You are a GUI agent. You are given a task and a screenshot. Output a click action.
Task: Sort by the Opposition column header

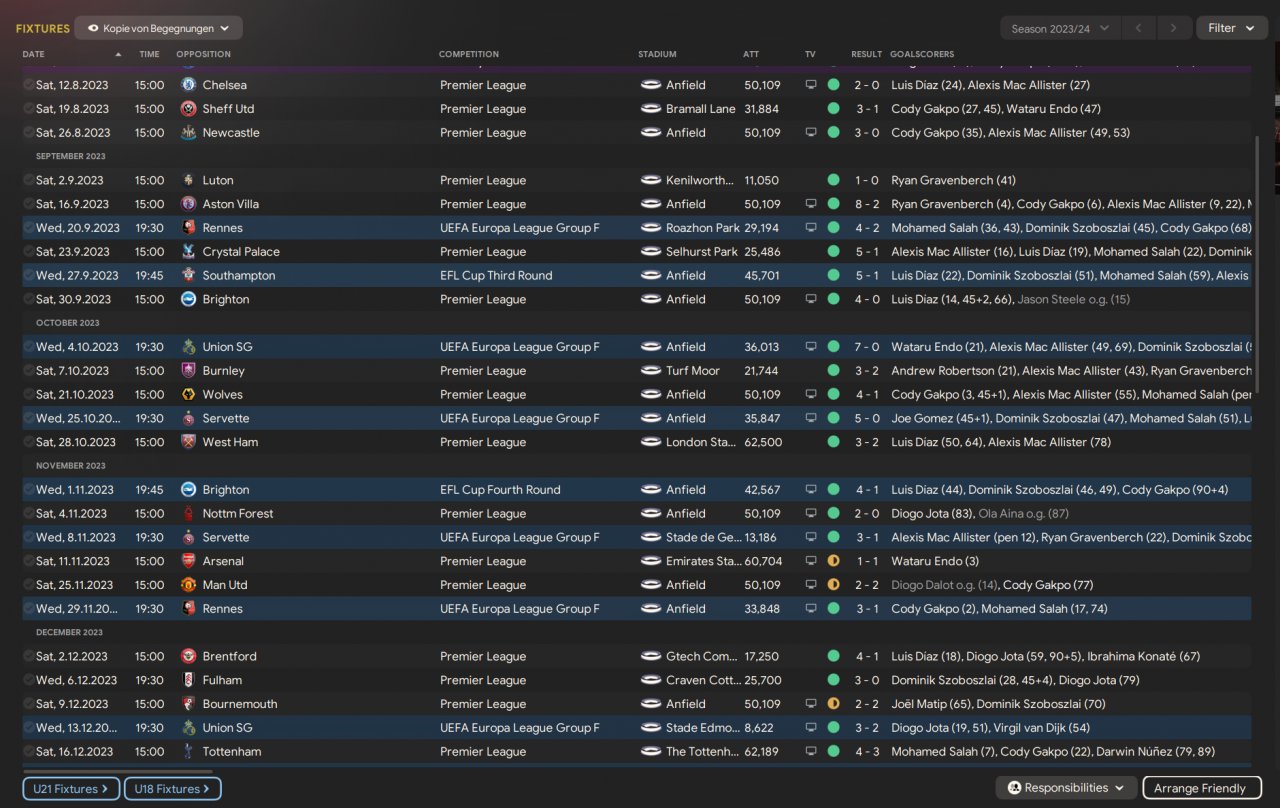click(x=203, y=54)
